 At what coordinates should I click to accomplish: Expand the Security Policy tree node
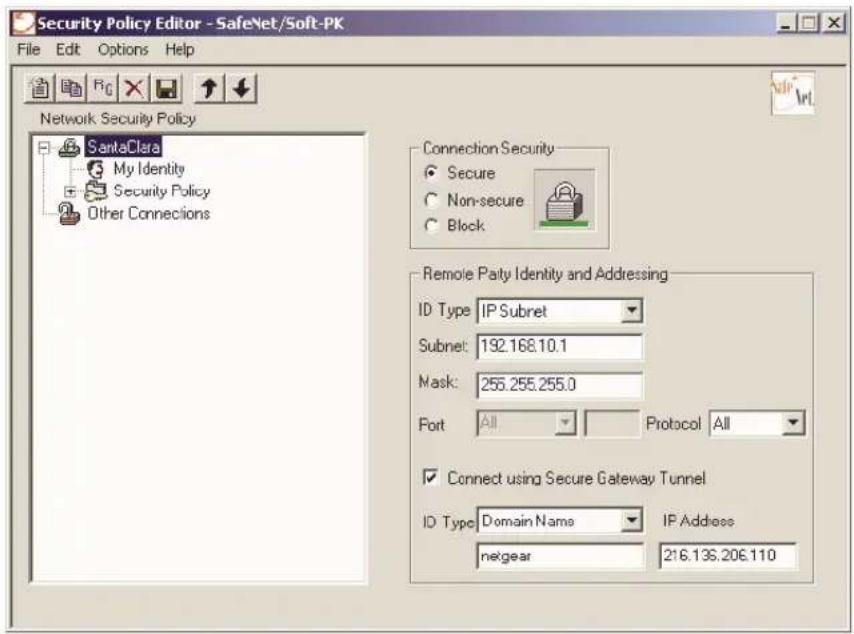[x=70, y=192]
